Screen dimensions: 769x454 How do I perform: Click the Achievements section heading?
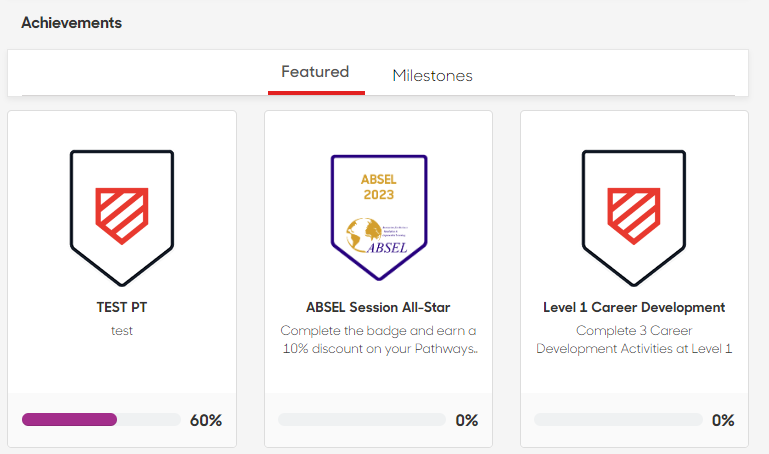coord(71,23)
